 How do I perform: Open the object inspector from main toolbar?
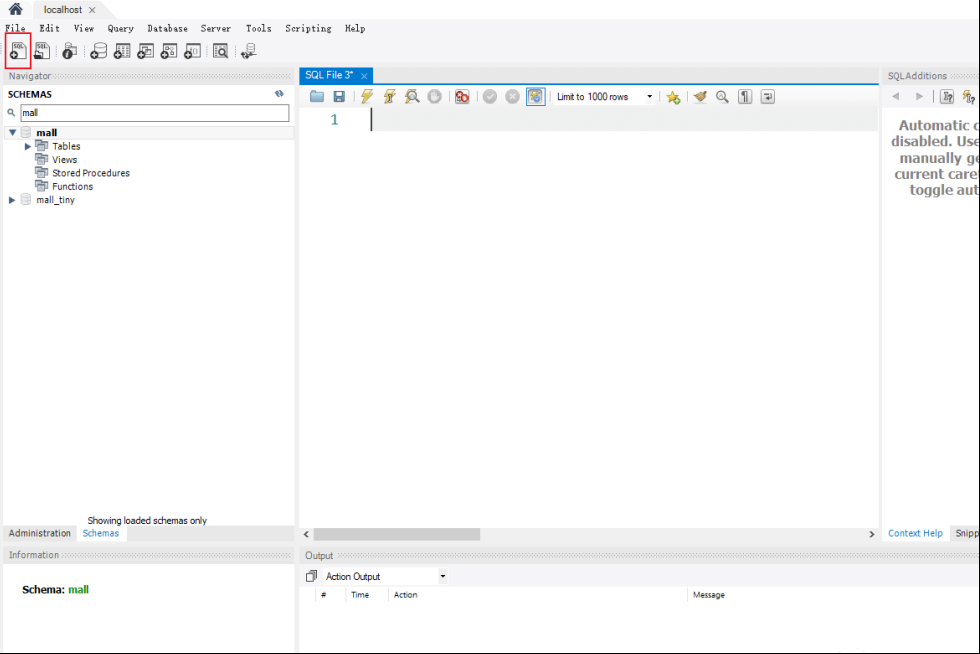tap(69, 51)
